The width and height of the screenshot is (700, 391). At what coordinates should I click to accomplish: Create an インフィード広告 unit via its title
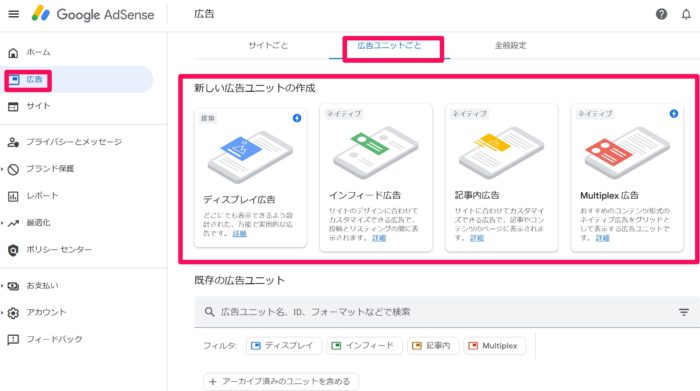(x=365, y=195)
